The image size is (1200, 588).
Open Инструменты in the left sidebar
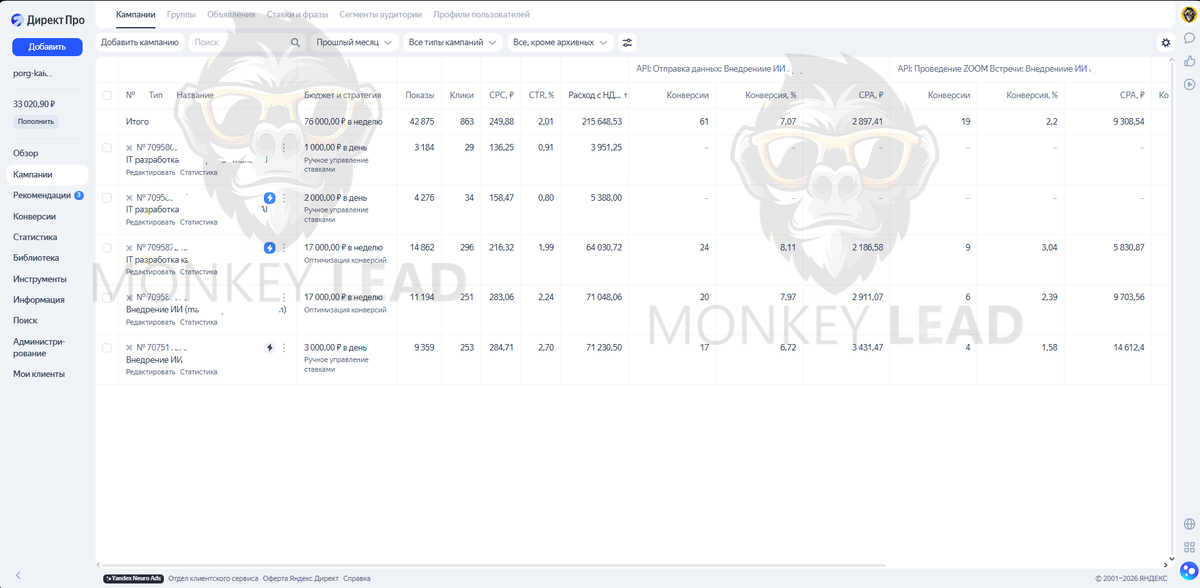[40, 279]
